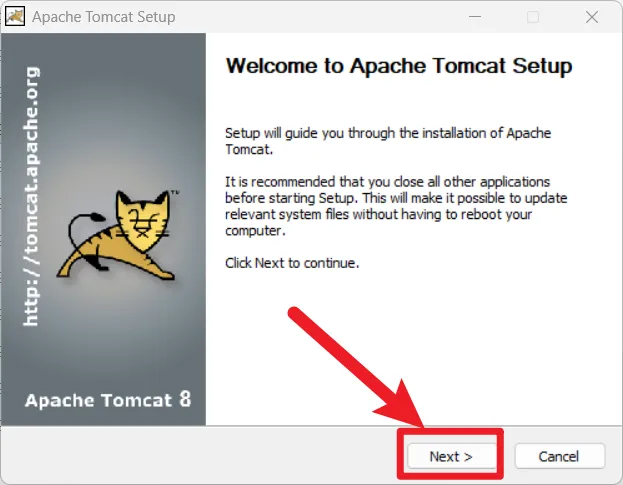Click the disabled maximize button

tap(533, 17)
